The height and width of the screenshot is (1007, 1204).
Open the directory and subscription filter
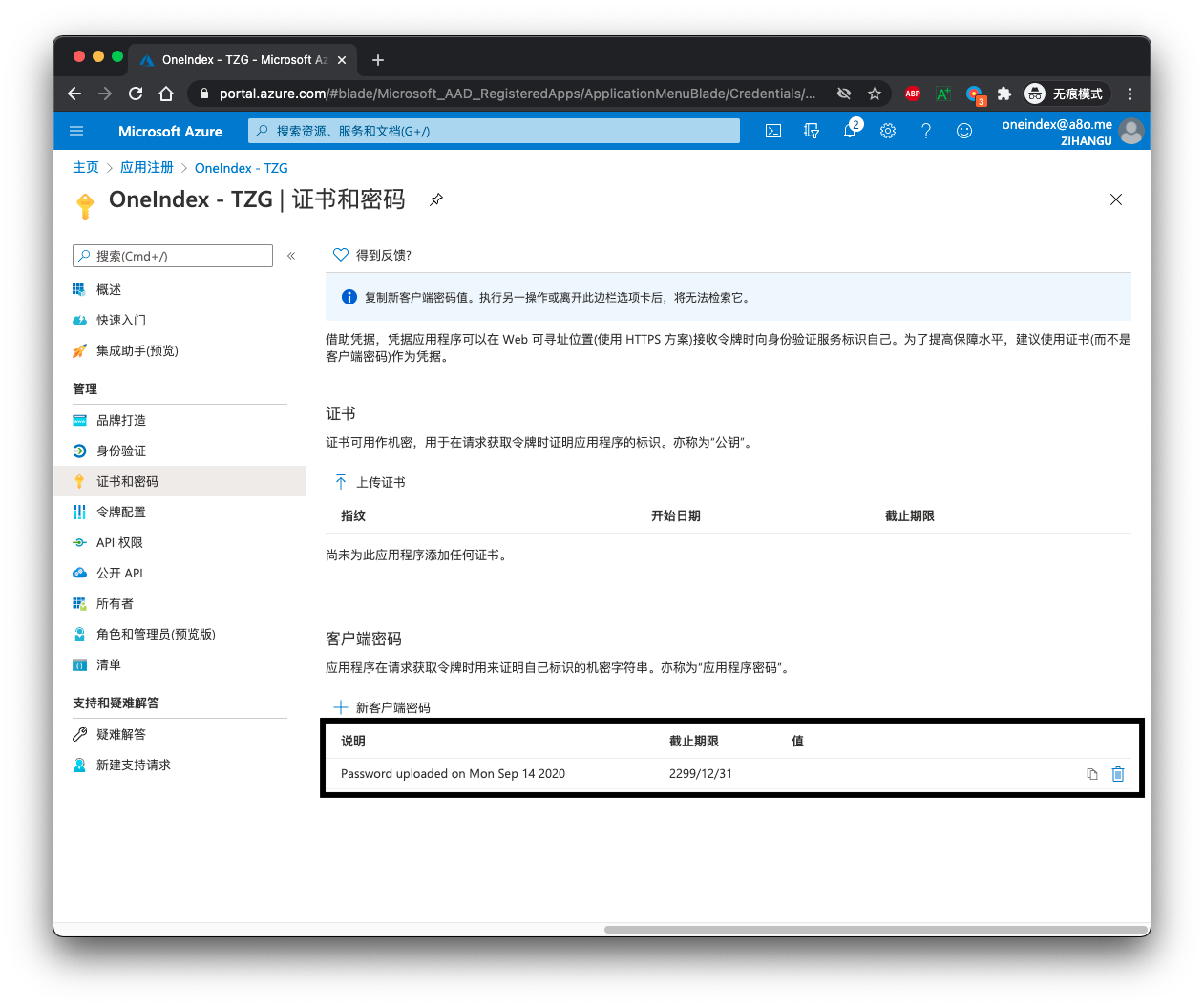pyautogui.click(x=812, y=131)
